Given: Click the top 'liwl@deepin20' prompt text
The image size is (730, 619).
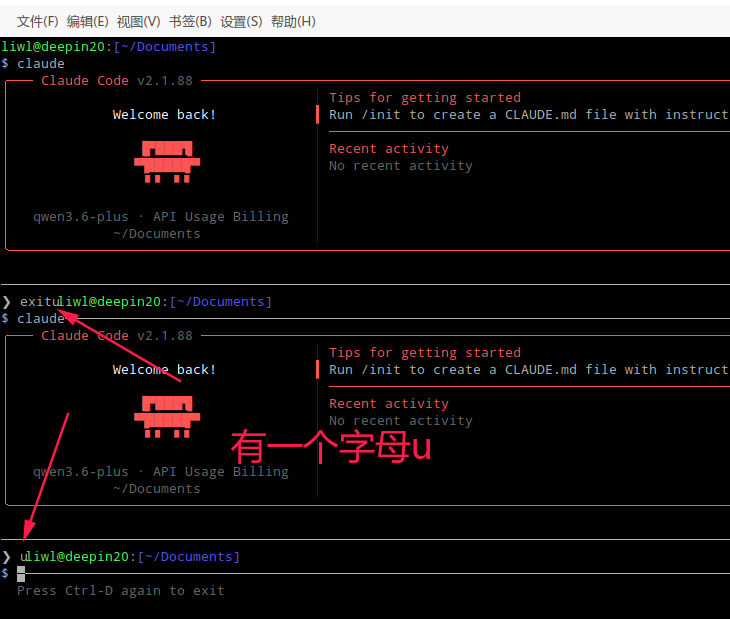Looking at the screenshot, I should (53, 47).
